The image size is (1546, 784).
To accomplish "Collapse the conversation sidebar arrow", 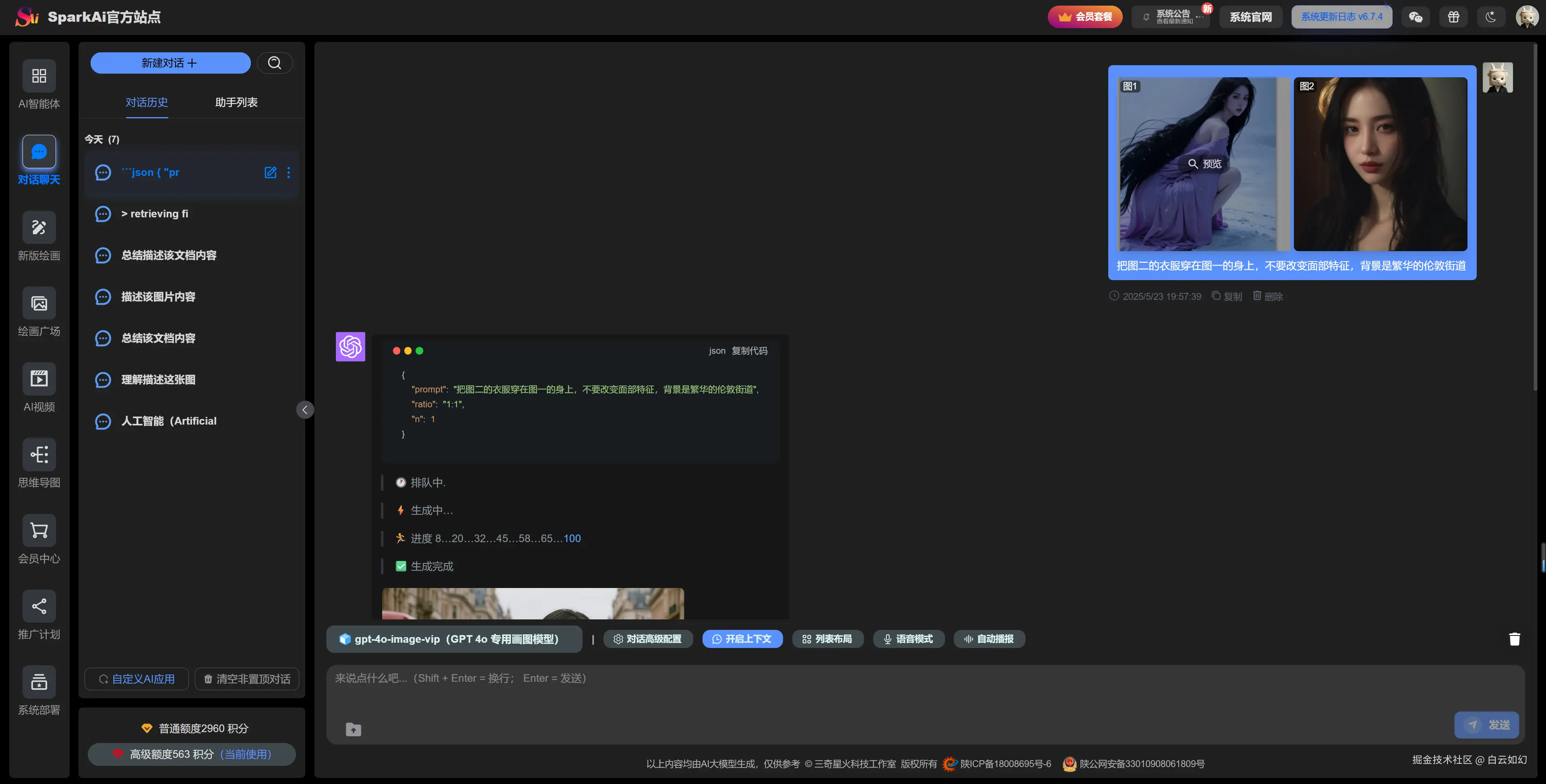I will [x=305, y=410].
